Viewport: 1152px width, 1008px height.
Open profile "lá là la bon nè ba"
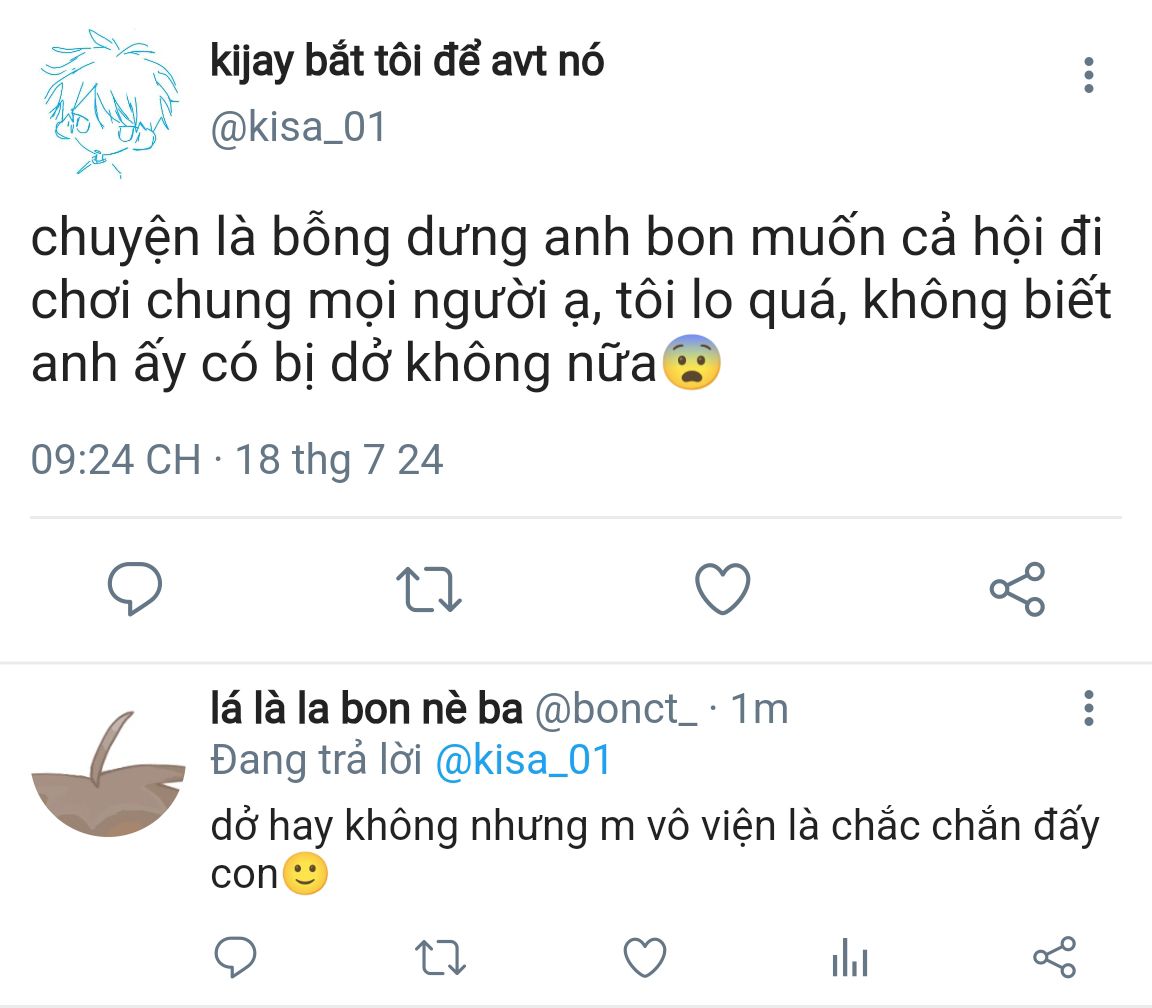click(366, 709)
